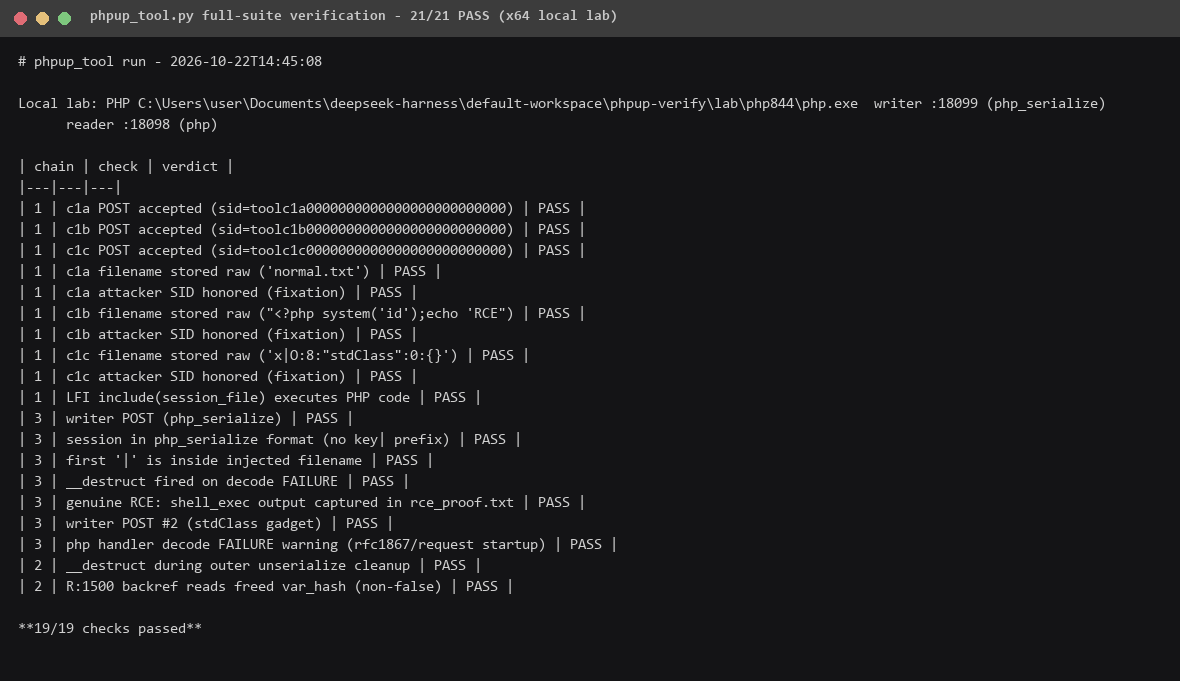
Task: Minimize the window using the yellow button
Action: [42, 18]
